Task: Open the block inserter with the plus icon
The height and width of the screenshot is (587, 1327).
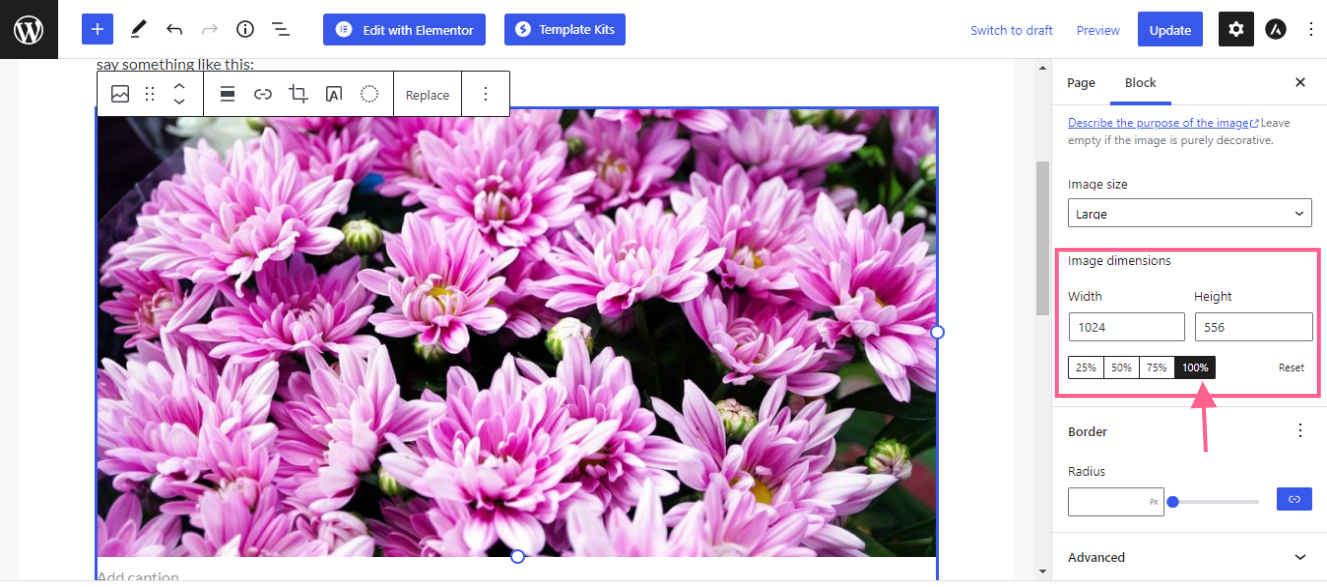Action: (x=97, y=28)
